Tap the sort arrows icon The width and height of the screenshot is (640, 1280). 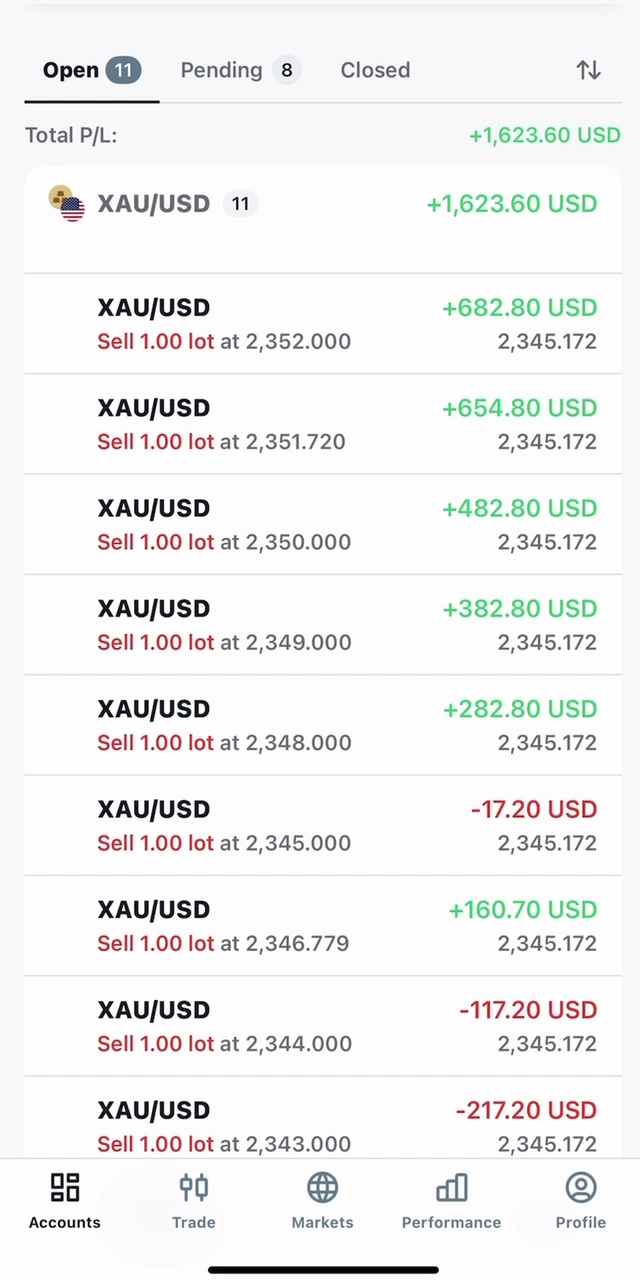click(588, 70)
